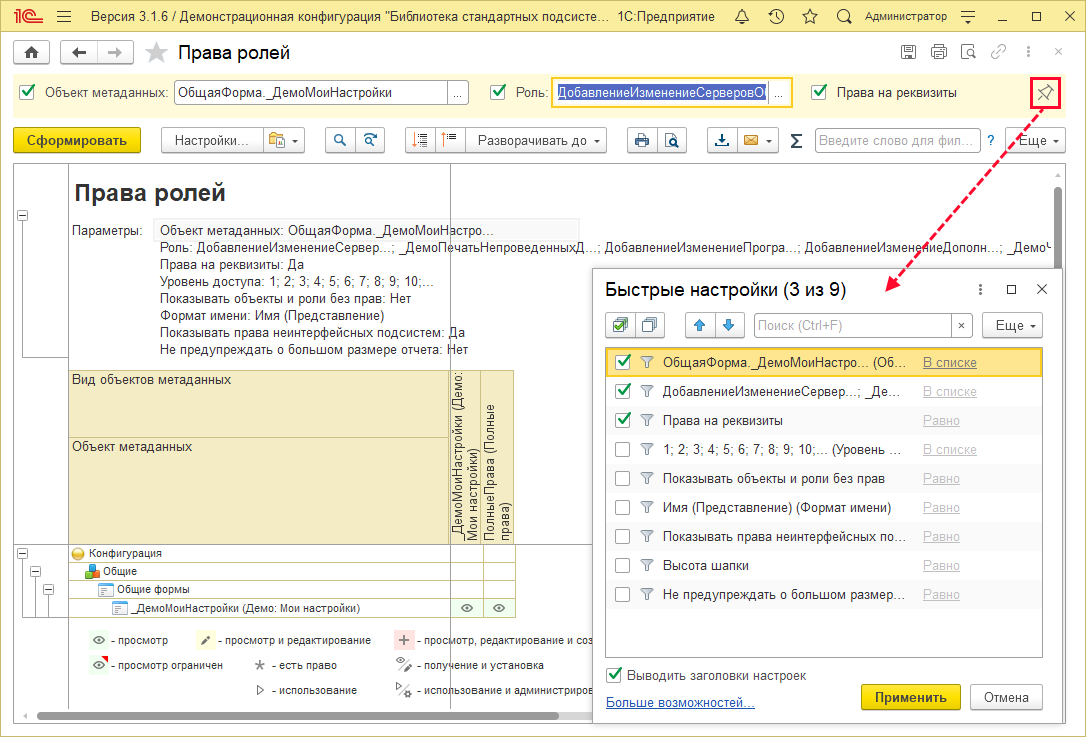Navigate forward with the right arrow
Image resolution: width=1086 pixels, height=737 pixels.
115,53
